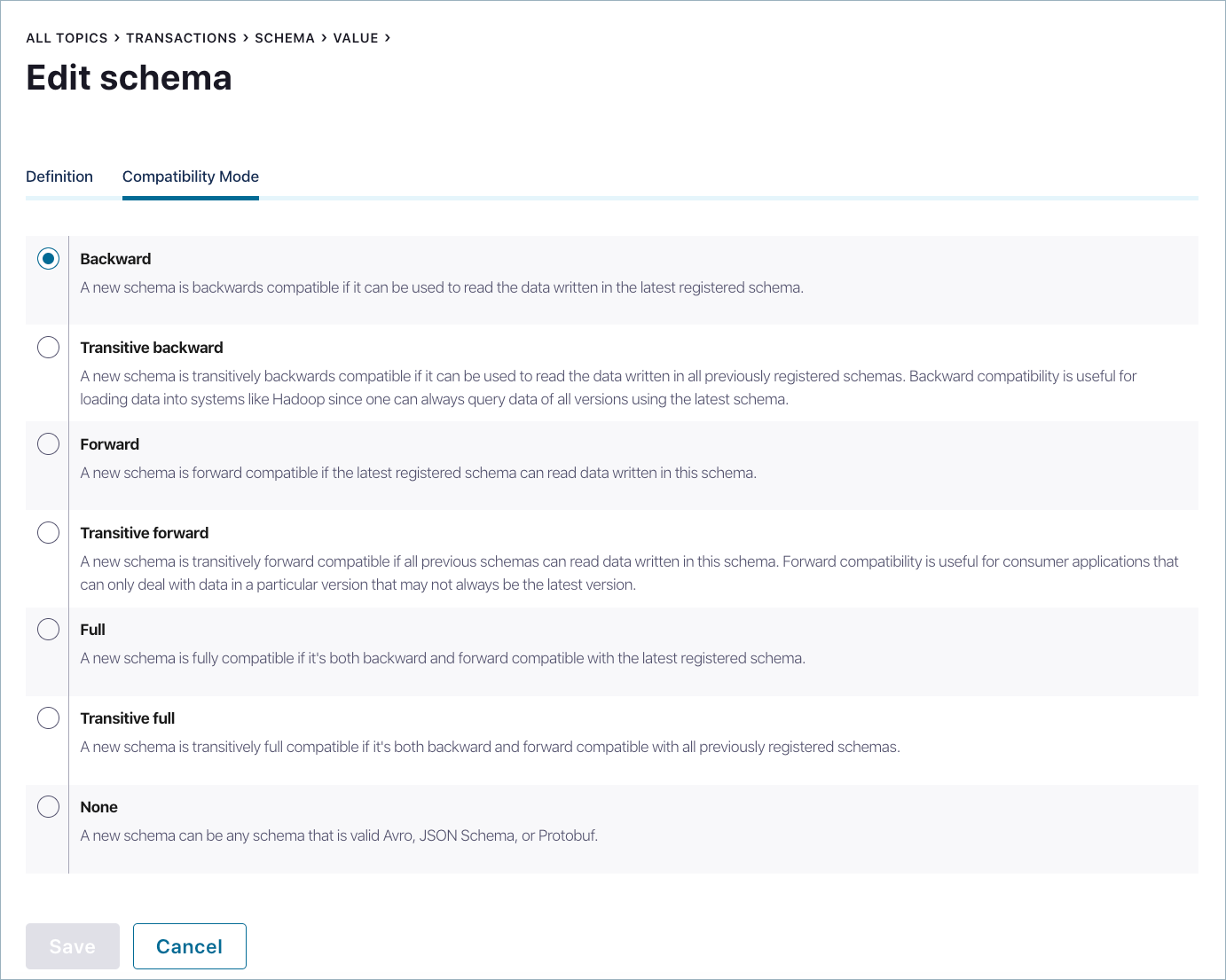Click the chevron after VALUE breadcrumb
The width and height of the screenshot is (1226, 980).
(x=388, y=38)
